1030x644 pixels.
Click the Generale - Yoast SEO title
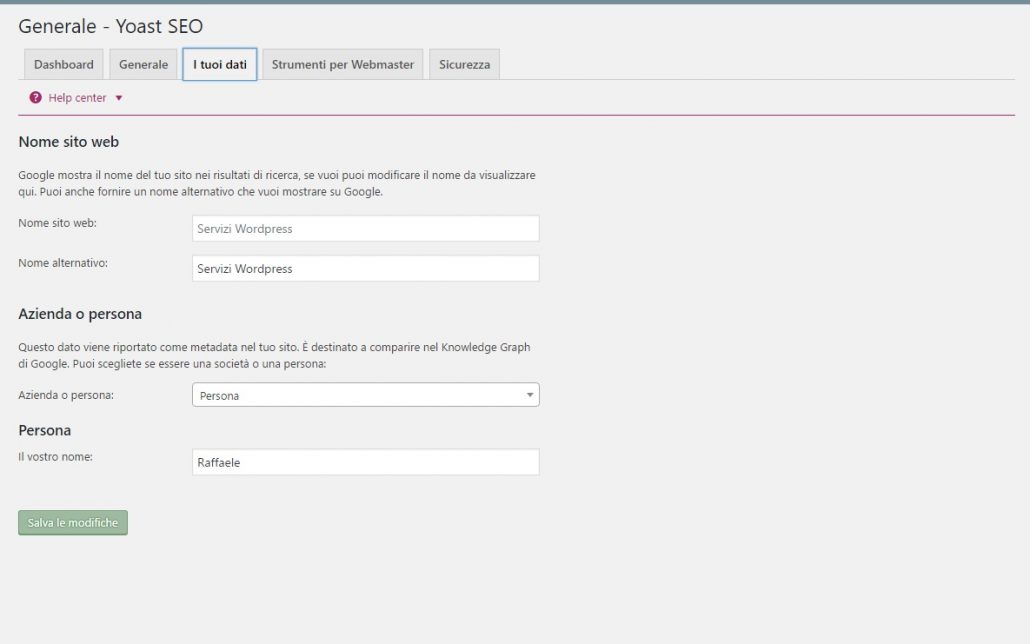point(110,26)
